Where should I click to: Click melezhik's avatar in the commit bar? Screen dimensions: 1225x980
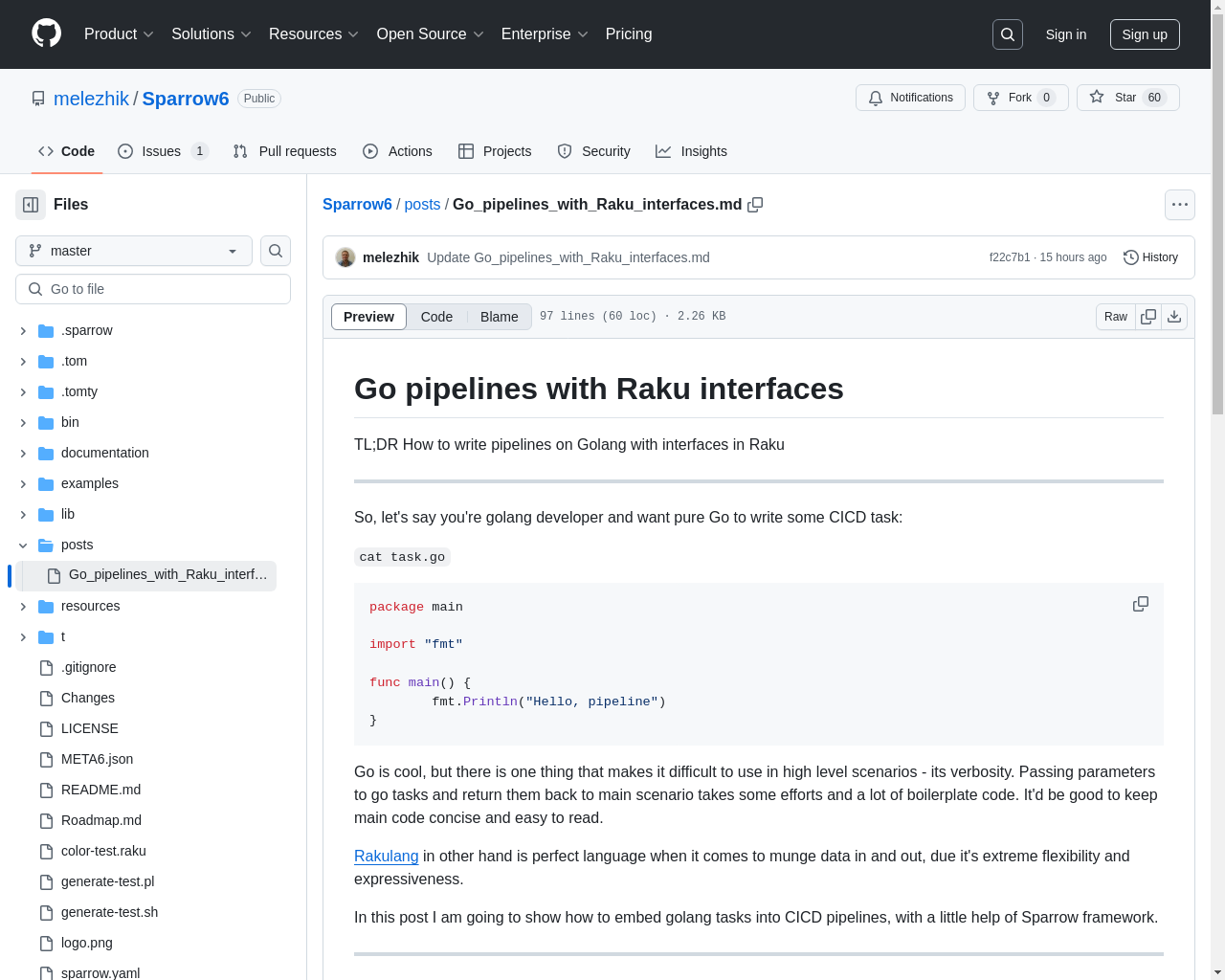(345, 257)
